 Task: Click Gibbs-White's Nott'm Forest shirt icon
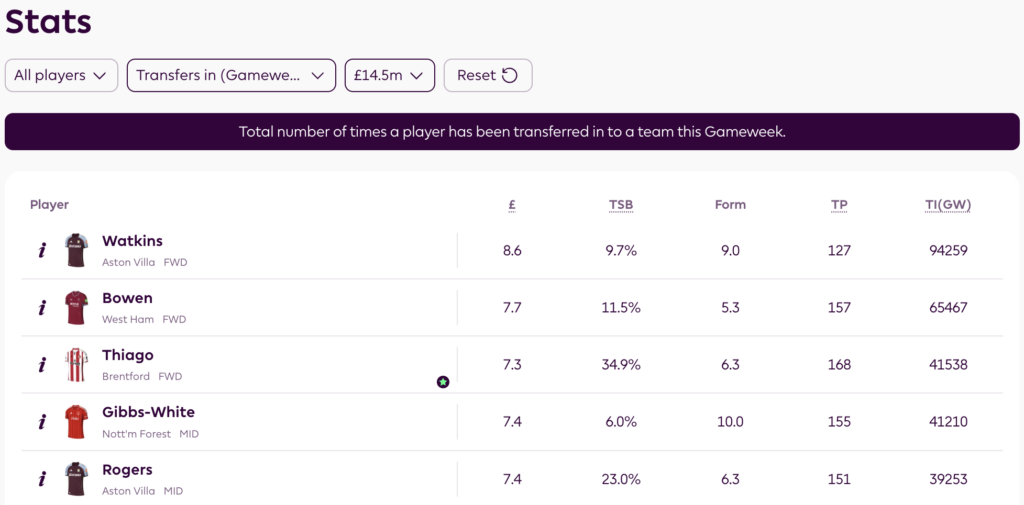(77, 422)
